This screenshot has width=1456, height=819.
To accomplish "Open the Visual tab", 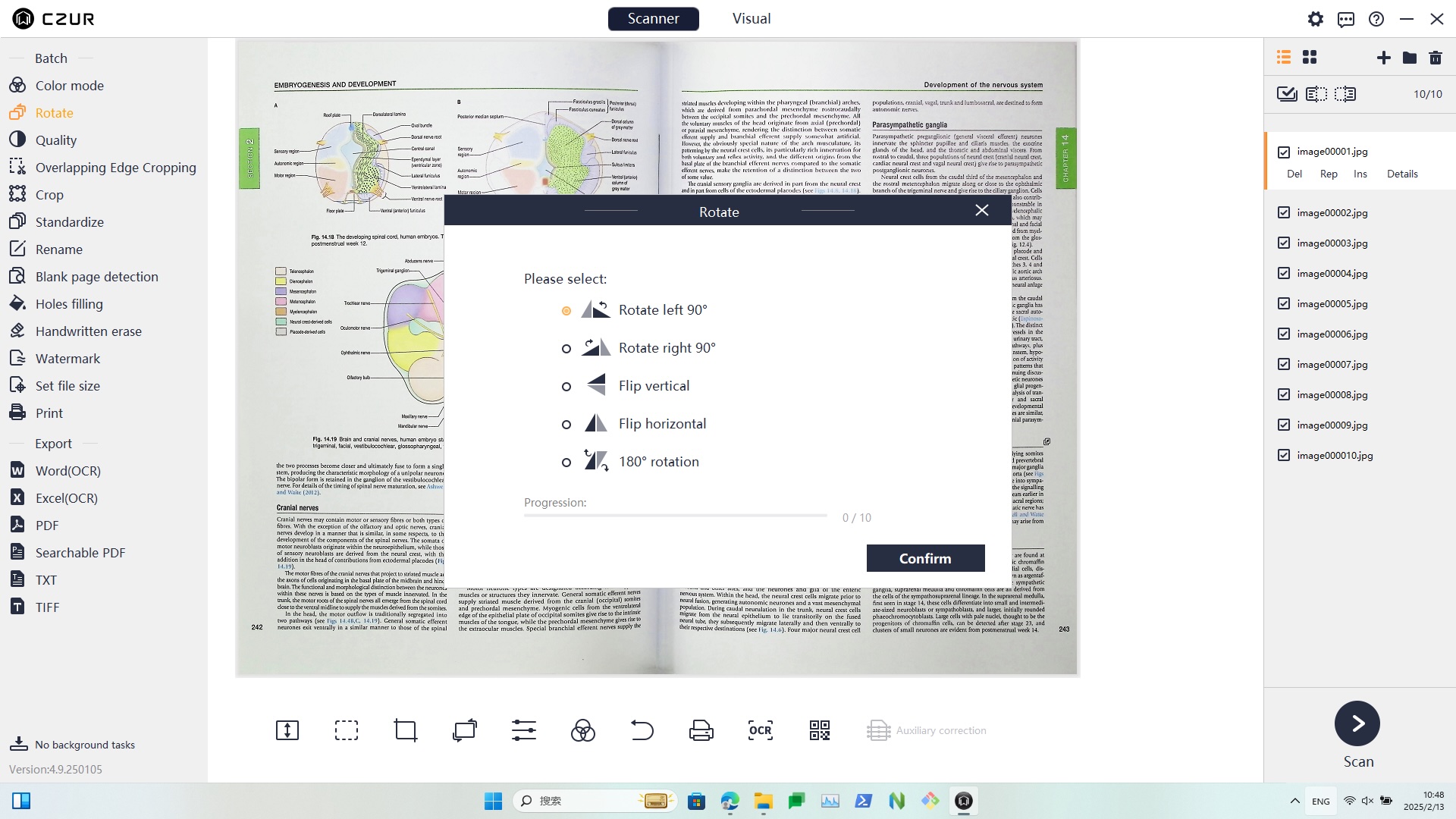I will pyautogui.click(x=750, y=18).
